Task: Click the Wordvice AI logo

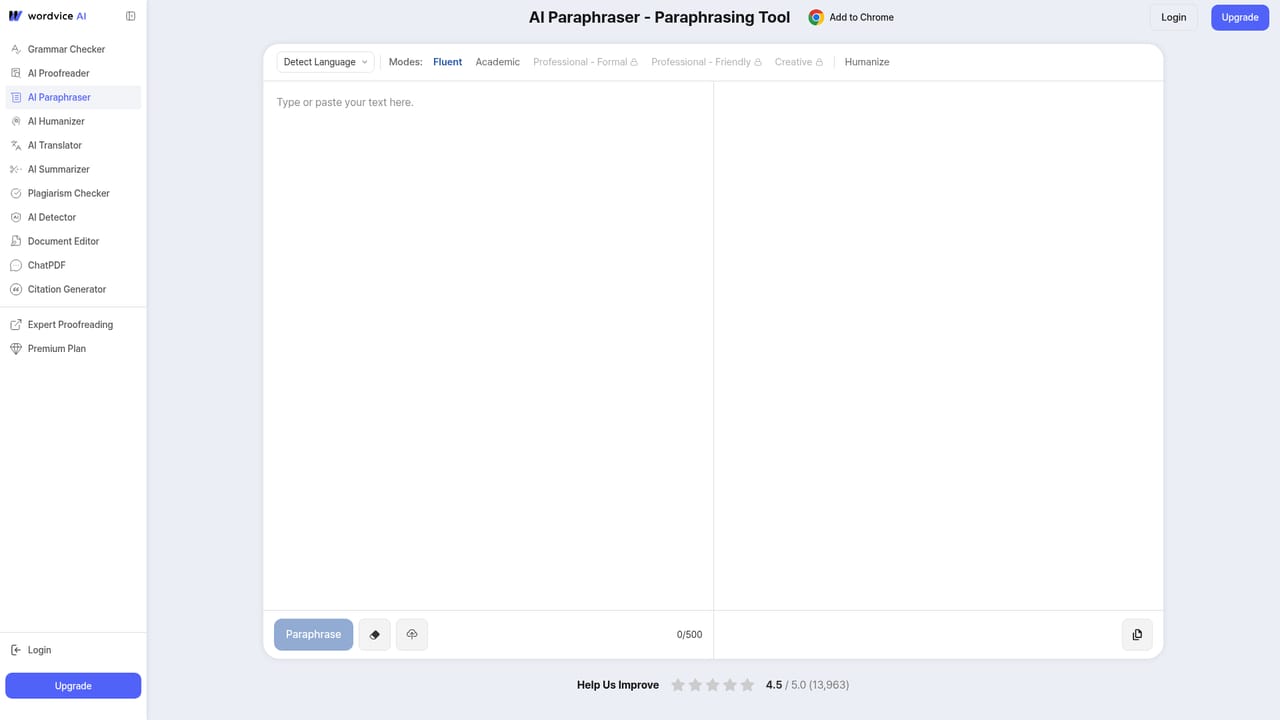Action: coord(47,16)
